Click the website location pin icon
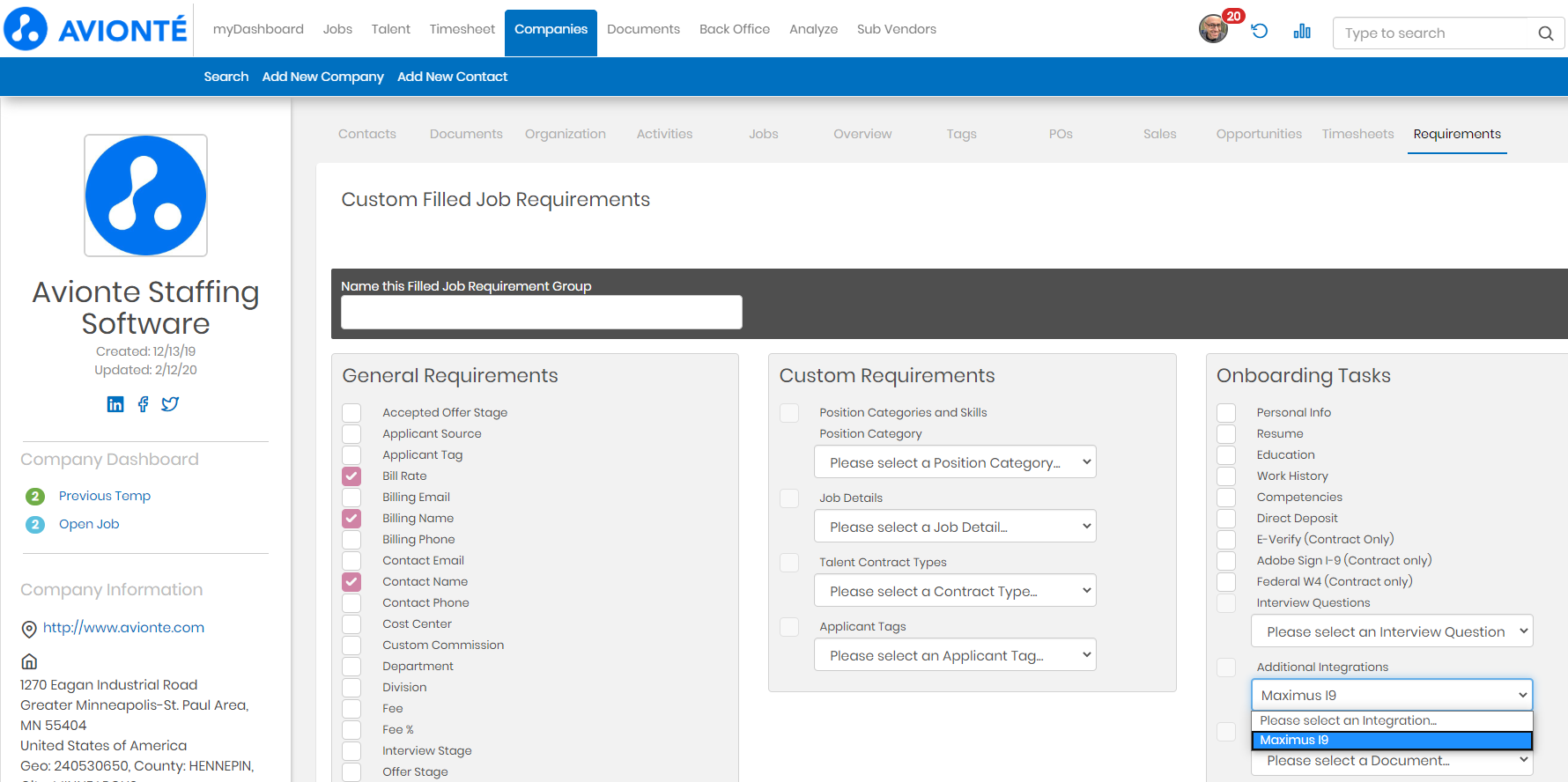The width and height of the screenshot is (1568, 782). 29,629
